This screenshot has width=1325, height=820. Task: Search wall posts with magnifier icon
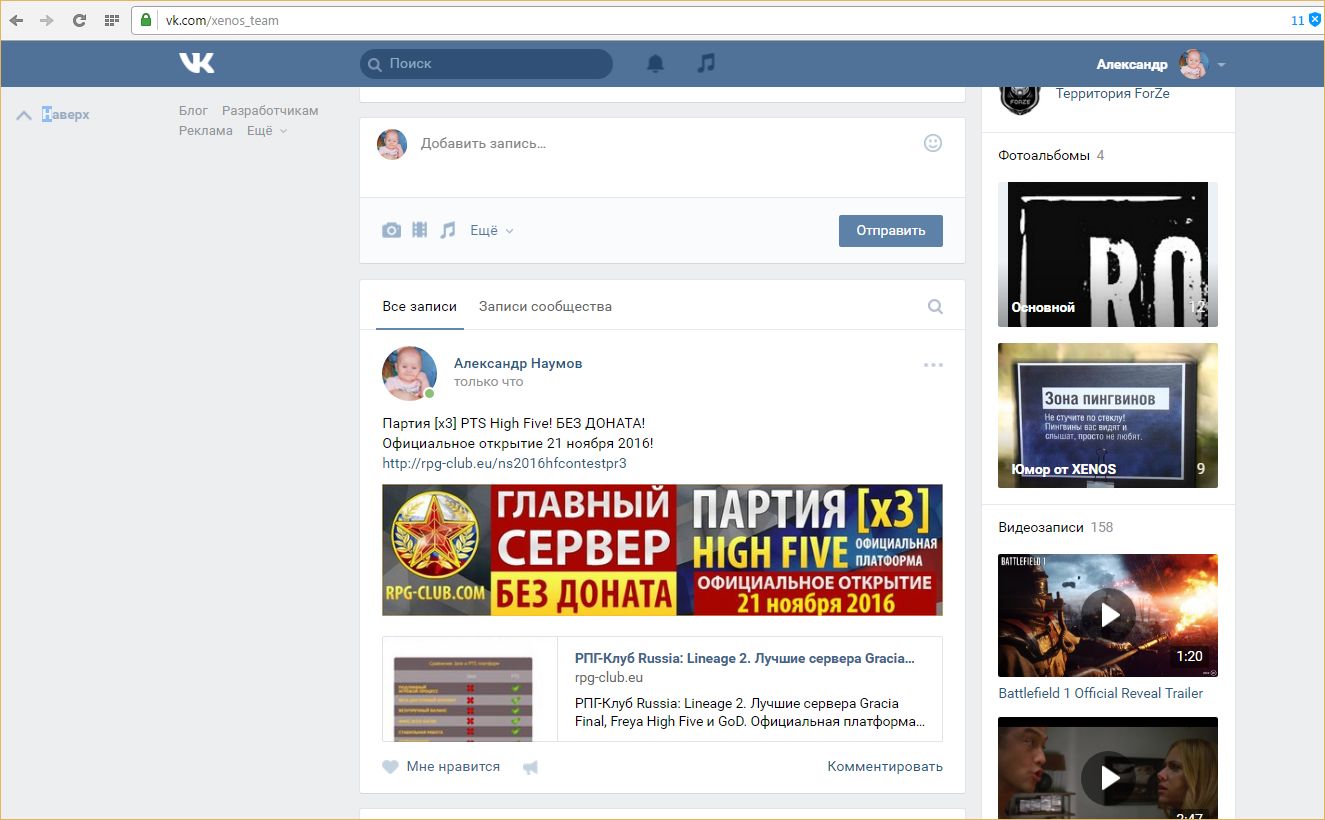click(x=935, y=307)
